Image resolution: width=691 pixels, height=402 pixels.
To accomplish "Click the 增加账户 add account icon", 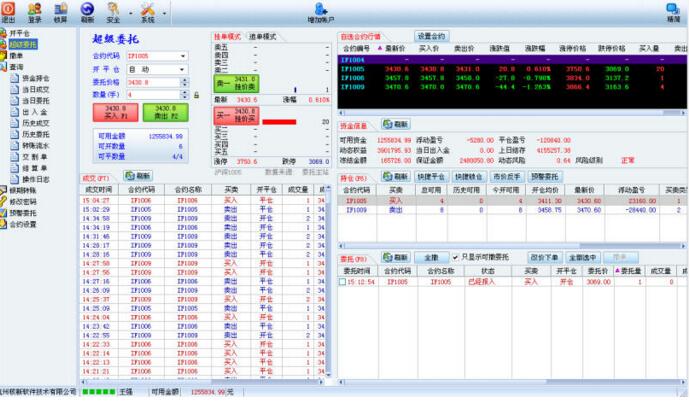I will click(x=322, y=11).
